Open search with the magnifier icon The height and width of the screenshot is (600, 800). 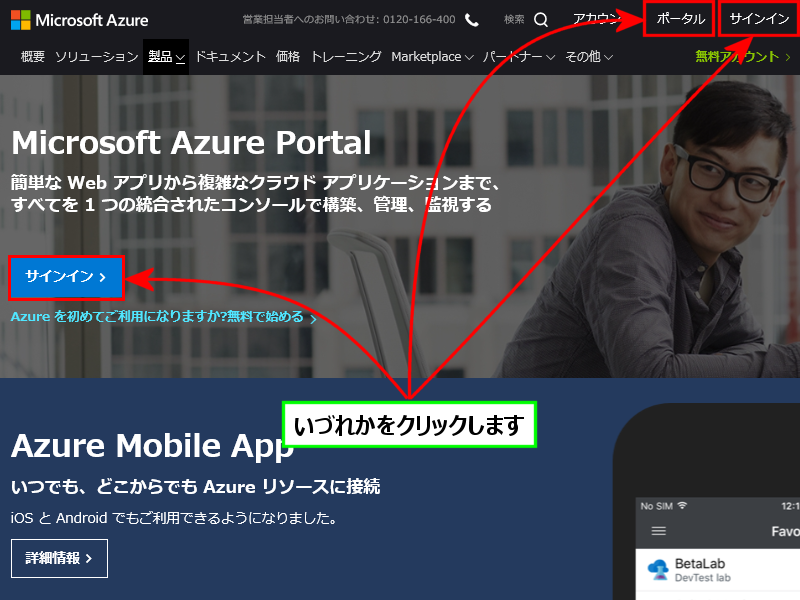click(541, 19)
